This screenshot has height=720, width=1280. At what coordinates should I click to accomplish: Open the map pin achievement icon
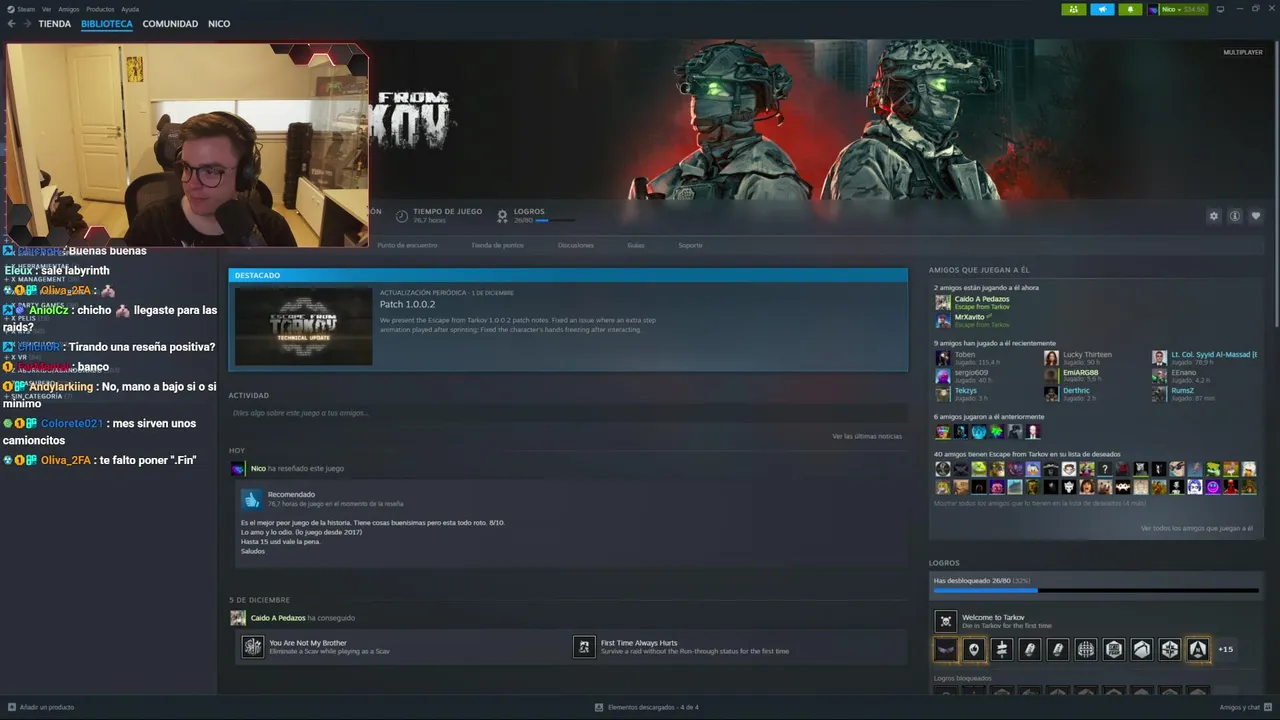[x=974, y=649]
